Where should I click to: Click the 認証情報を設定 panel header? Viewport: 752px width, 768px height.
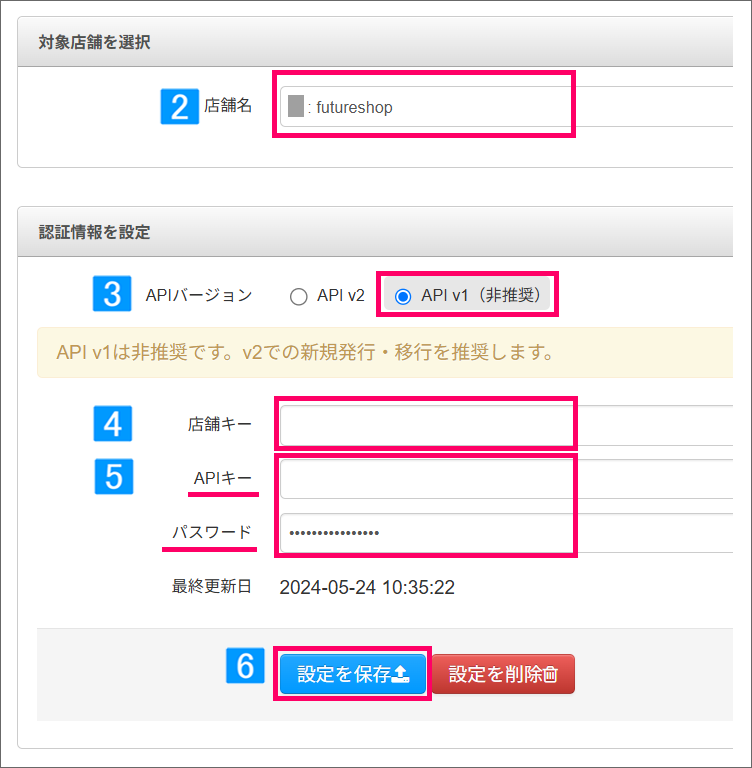[x=375, y=232]
